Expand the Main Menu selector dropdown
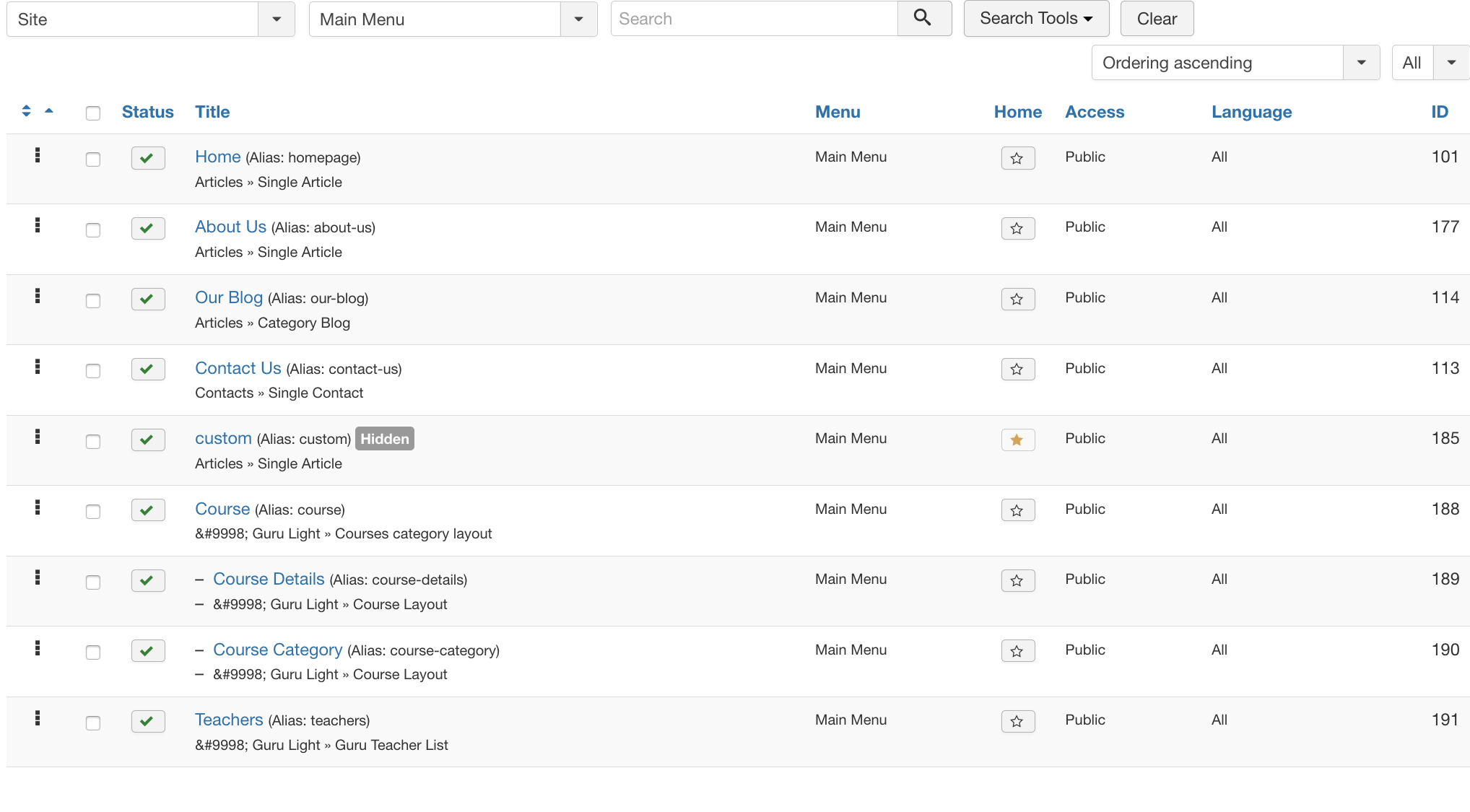 tap(452, 19)
